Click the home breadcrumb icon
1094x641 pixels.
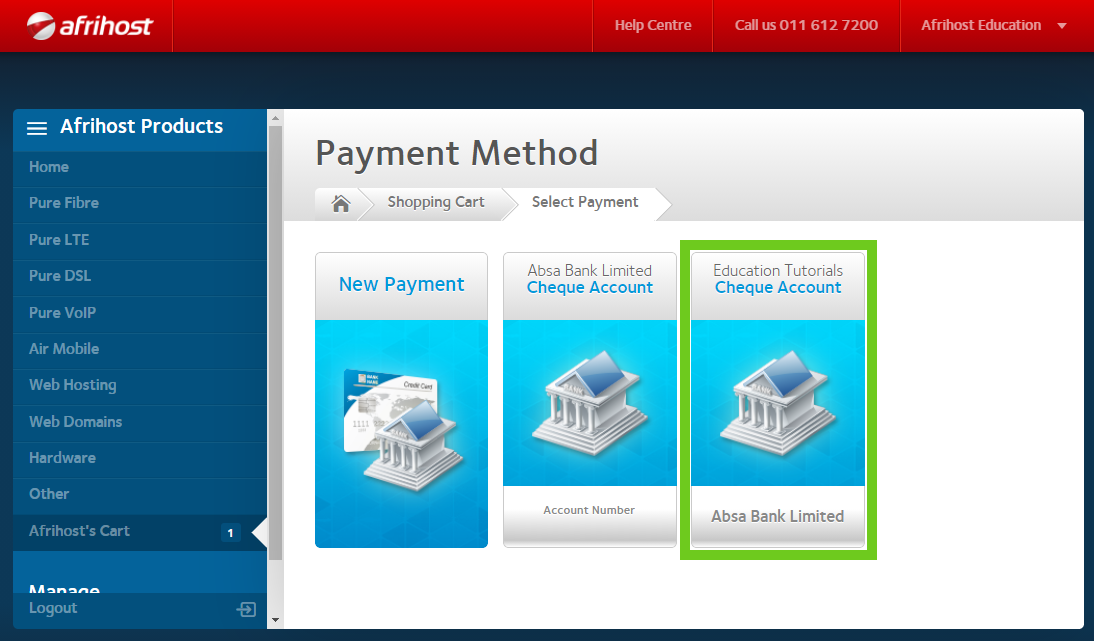tap(340, 203)
